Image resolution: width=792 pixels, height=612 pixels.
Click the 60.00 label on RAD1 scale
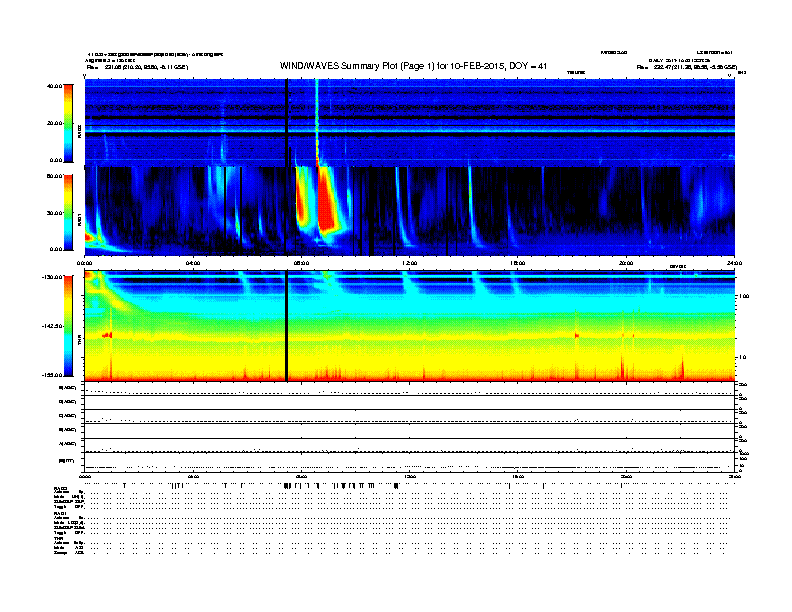point(54,176)
